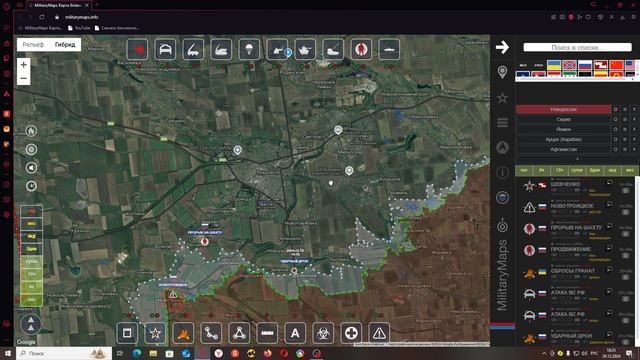Collapse the side panel with the white arrow
The height and width of the screenshot is (360, 640).
coord(502,47)
